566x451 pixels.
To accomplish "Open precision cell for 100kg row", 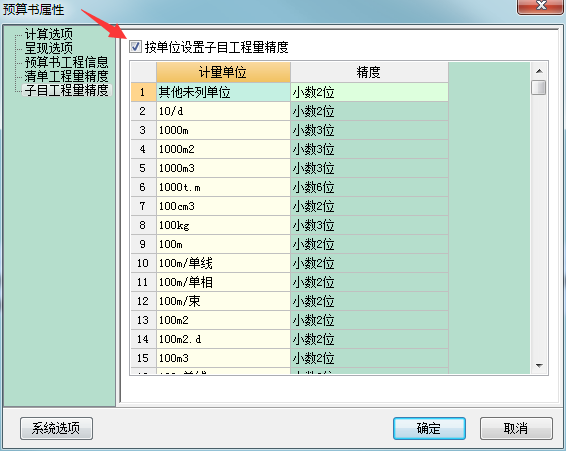I will 369,225.
